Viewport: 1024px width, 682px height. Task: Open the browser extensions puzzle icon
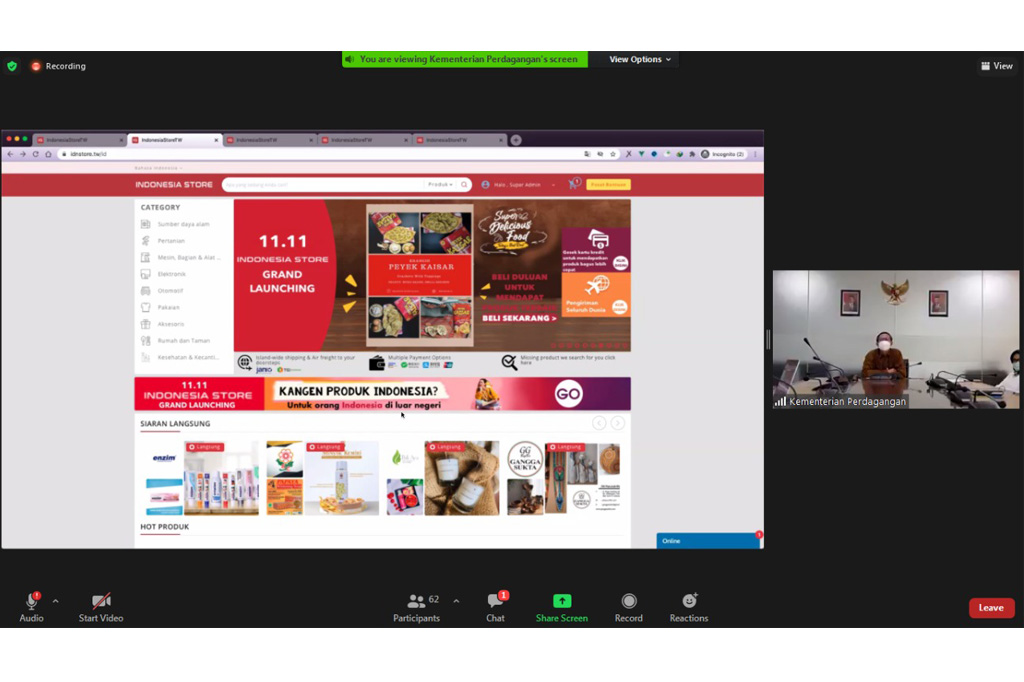pyautogui.click(x=692, y=154)
